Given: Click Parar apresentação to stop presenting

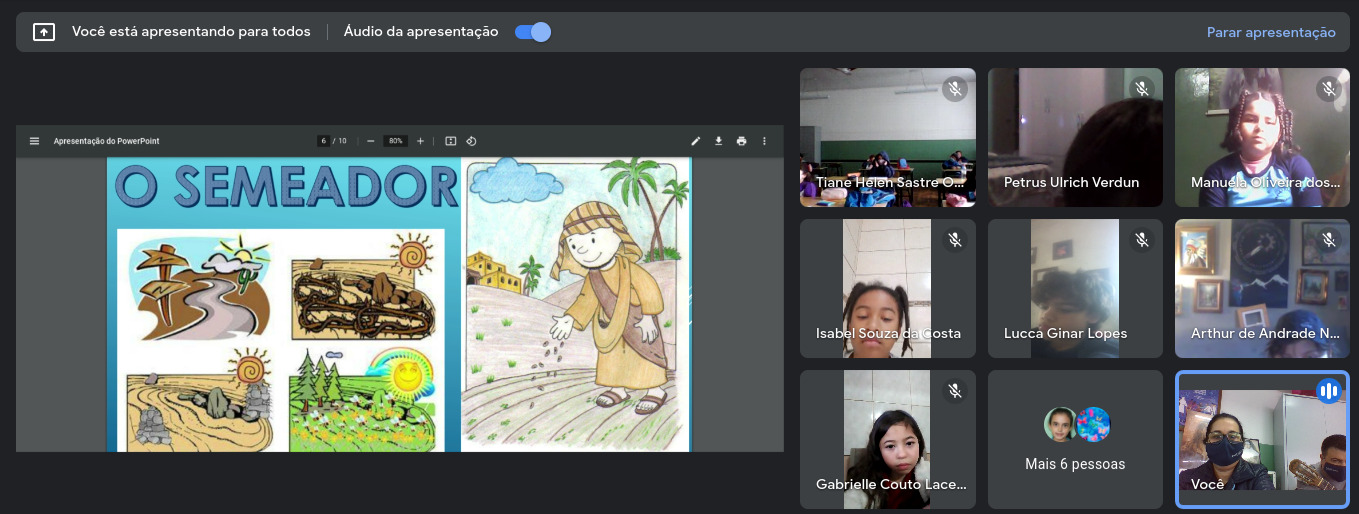Looking at the screenshot, I should (x=1270, y=32).
